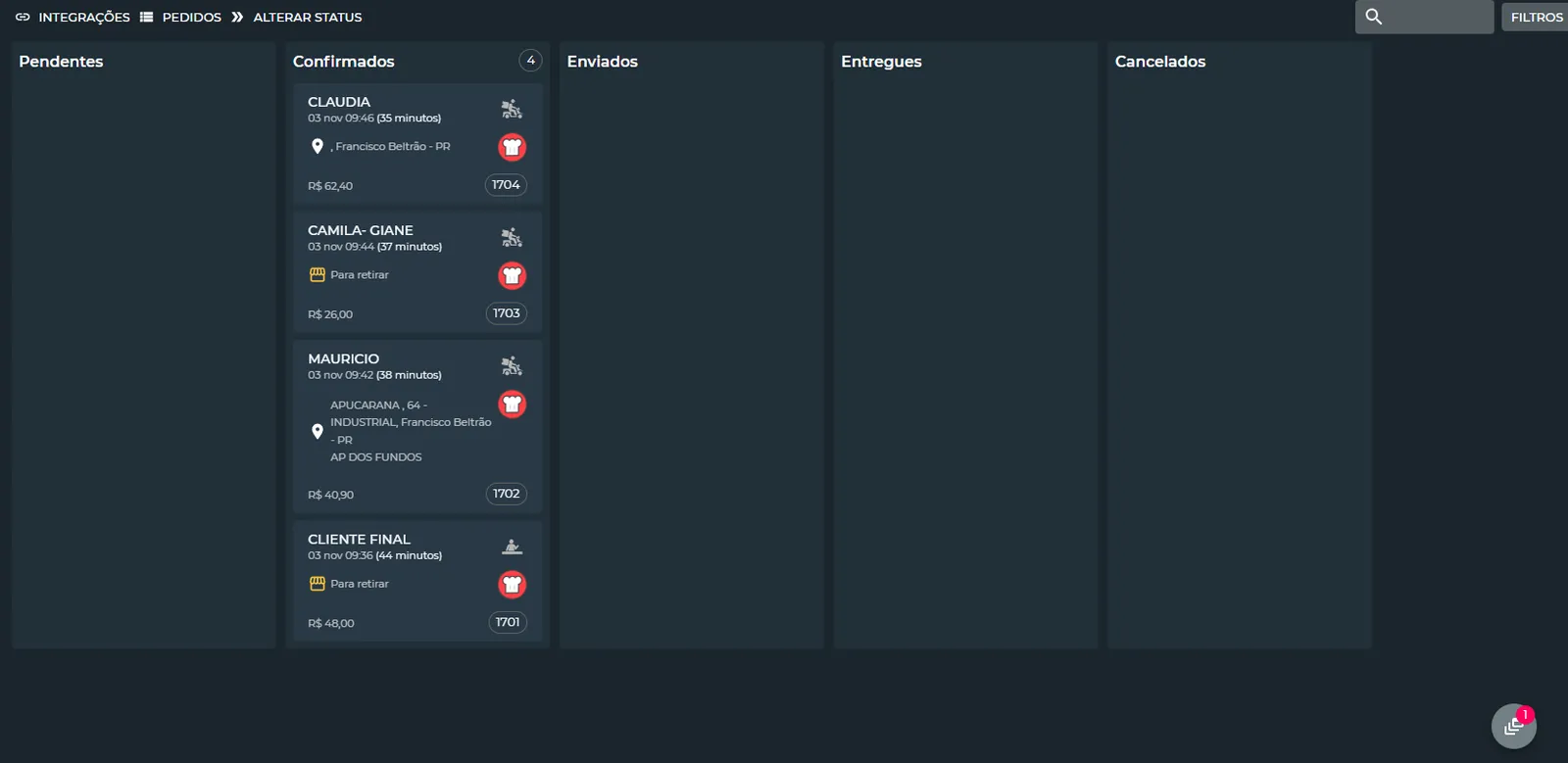Screen dimensions: 1568x763
Task: Go to INTEGRAÇÕES in the breadcrumb
Action: 84,17
